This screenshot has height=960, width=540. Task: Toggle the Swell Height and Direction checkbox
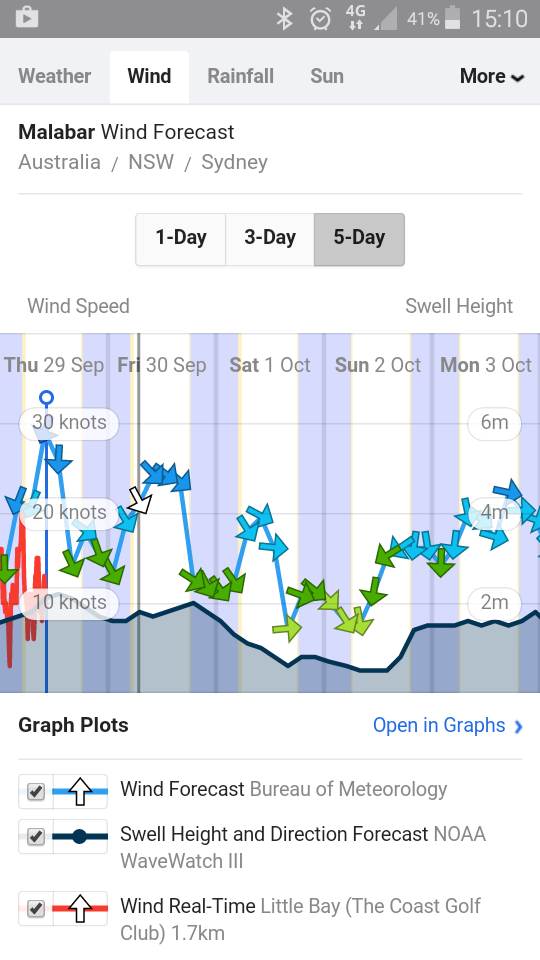pyautogui.click(x=36, y=836)
